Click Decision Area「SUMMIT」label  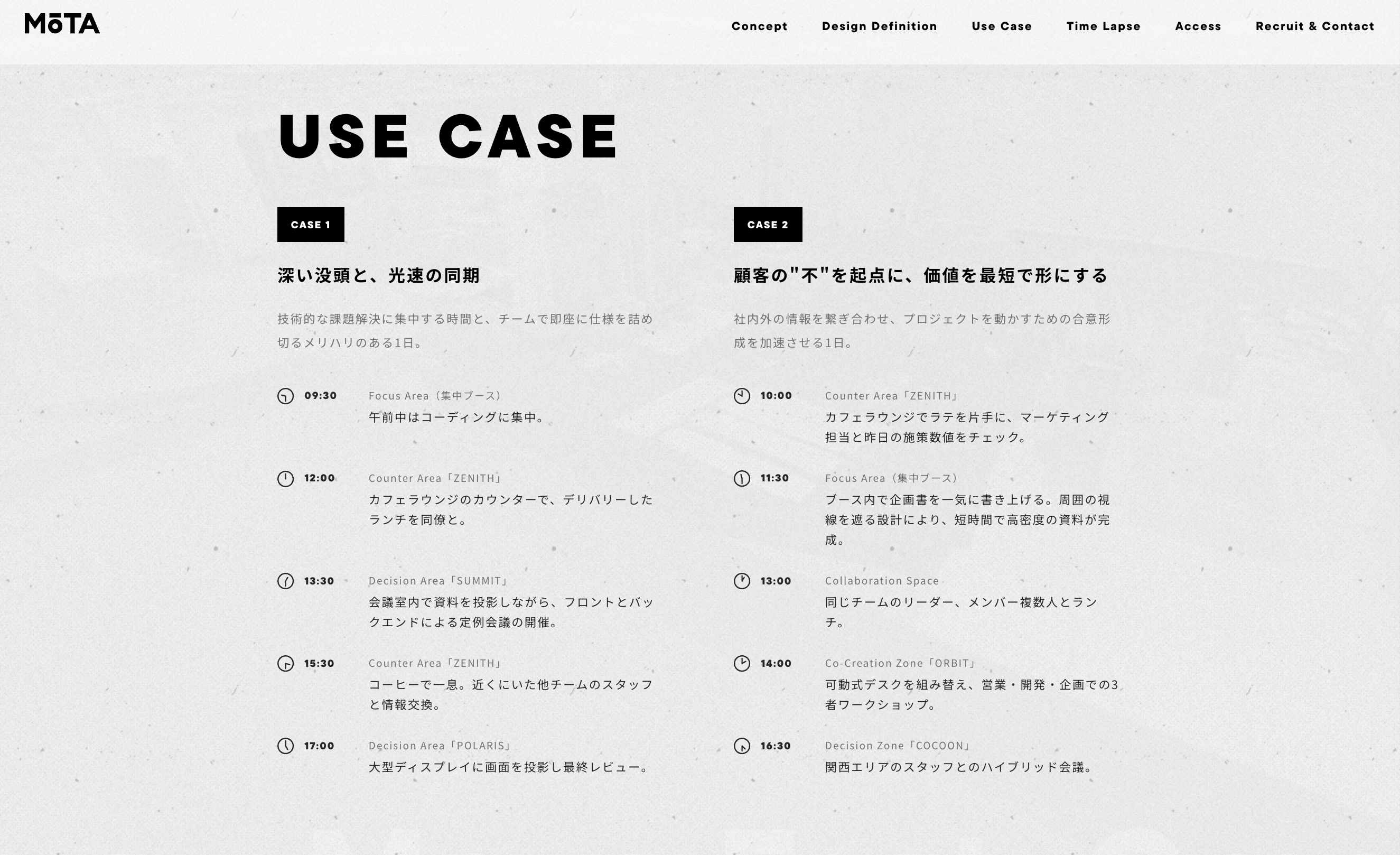pyautogui.click(x=438, y=581)
